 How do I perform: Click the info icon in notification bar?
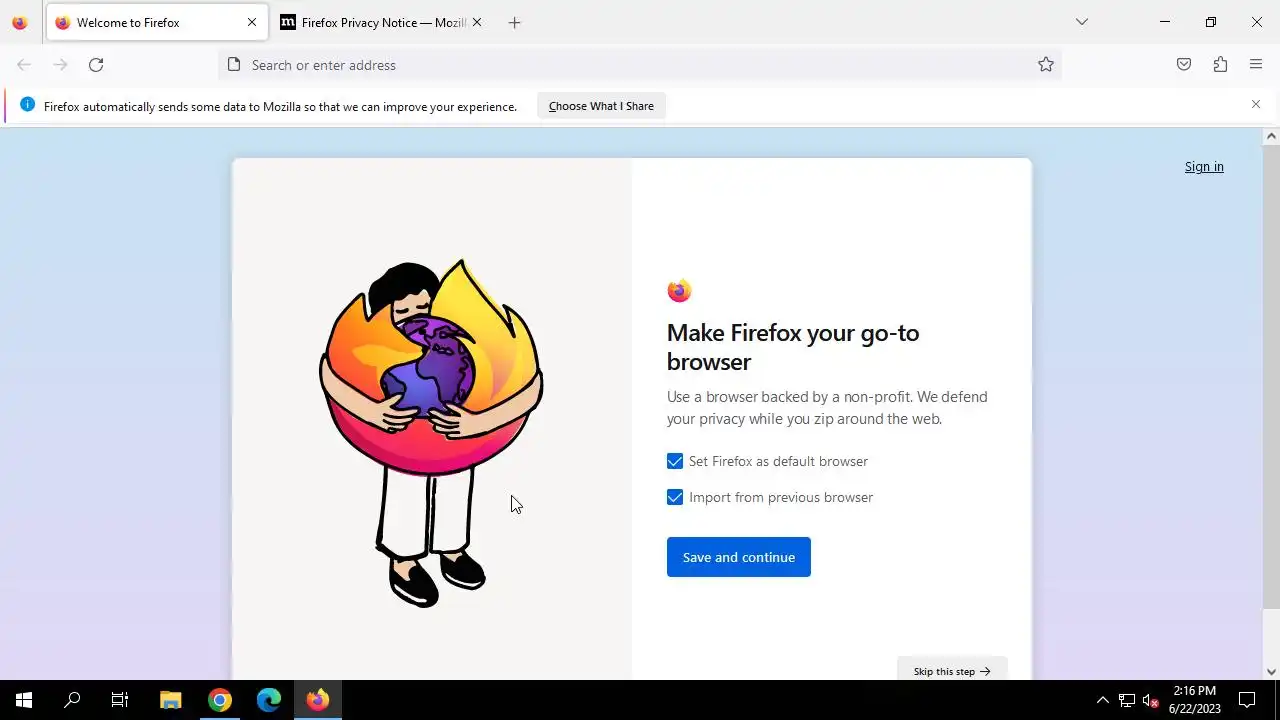pyautogui.click(x=27, y=105)
